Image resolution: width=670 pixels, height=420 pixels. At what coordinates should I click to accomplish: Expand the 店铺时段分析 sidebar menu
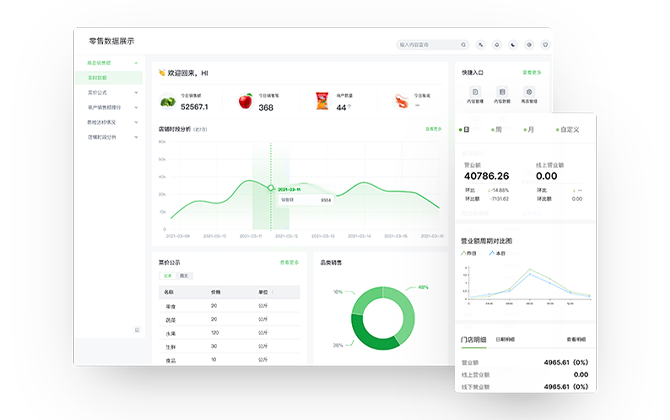coord(137,136)
